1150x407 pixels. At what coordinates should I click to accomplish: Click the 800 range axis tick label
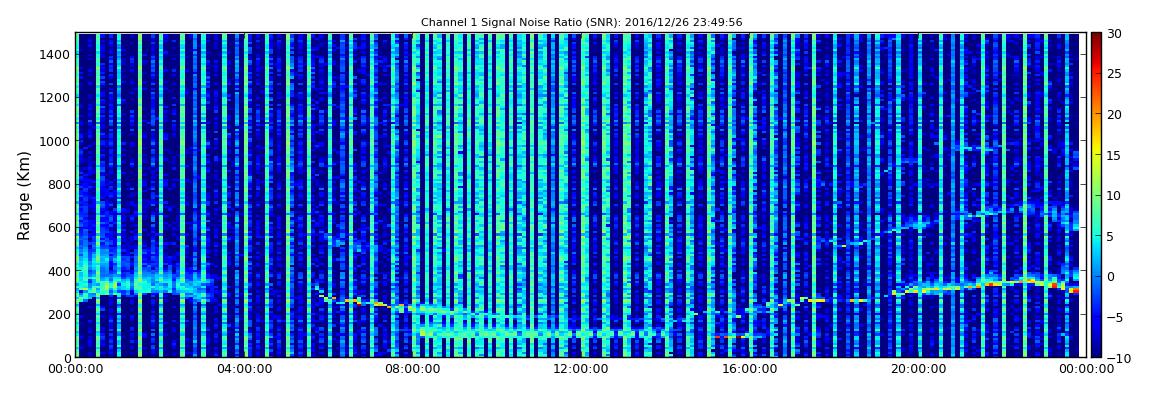[59, 184]
